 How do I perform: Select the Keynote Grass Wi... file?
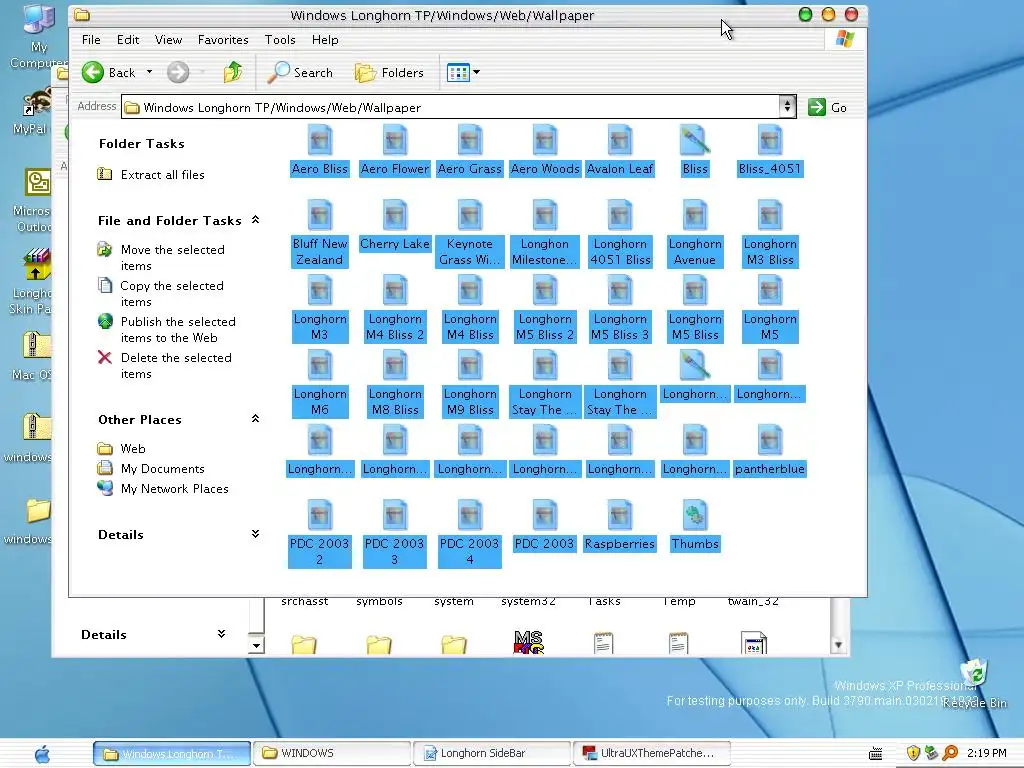[470, 233]
